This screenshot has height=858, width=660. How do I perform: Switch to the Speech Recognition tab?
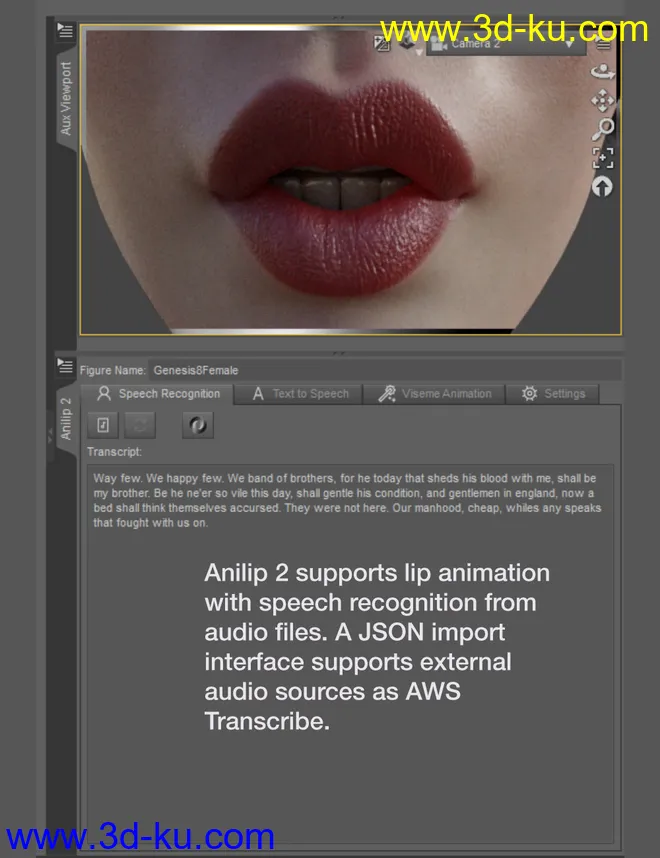click(x=157, y=394)
